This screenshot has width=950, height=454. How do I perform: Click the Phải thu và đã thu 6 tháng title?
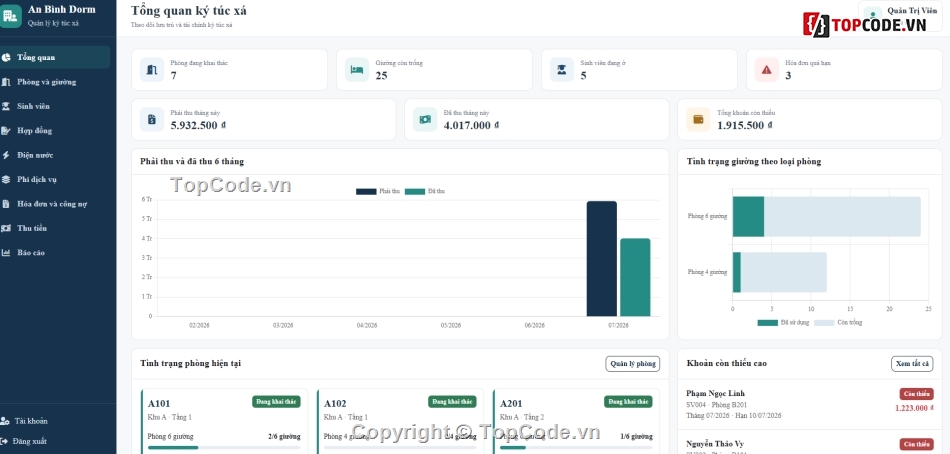point(192,161)
